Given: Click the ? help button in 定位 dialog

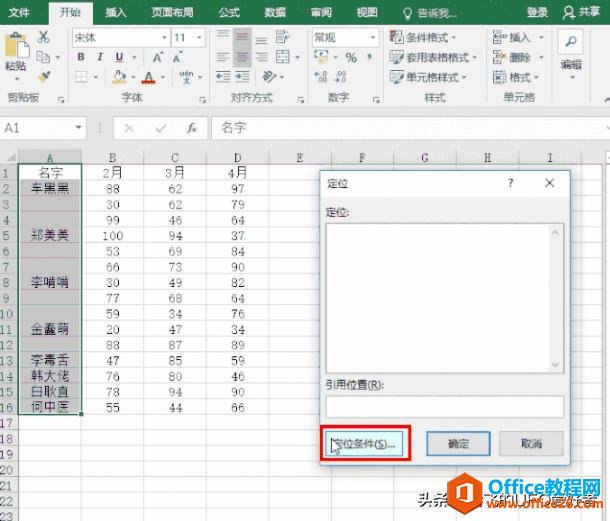Looking at the screenshot, I should (510, 183).
